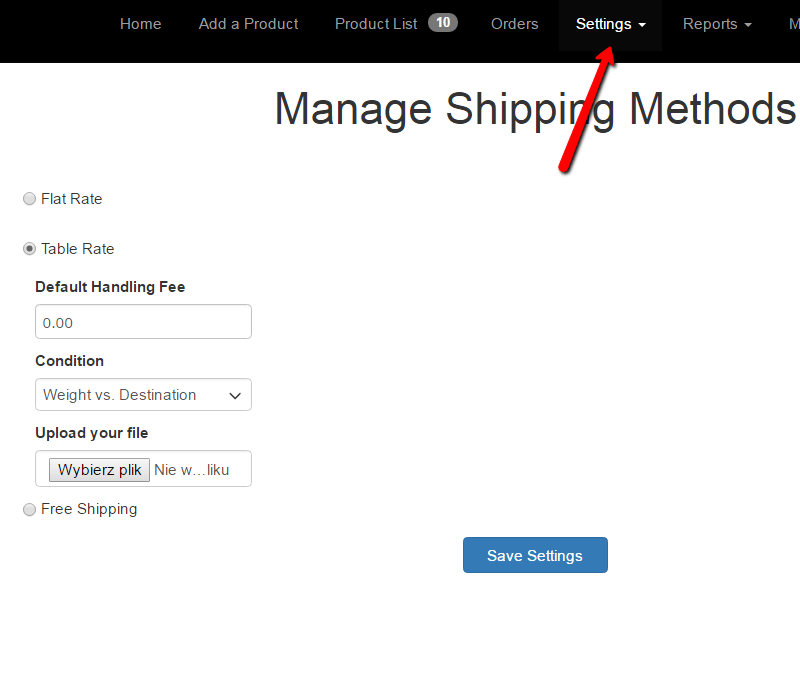Click the caret arrow next to Settings
The width and height of the screenshot is (800, 700).
(x=641, y=25)
